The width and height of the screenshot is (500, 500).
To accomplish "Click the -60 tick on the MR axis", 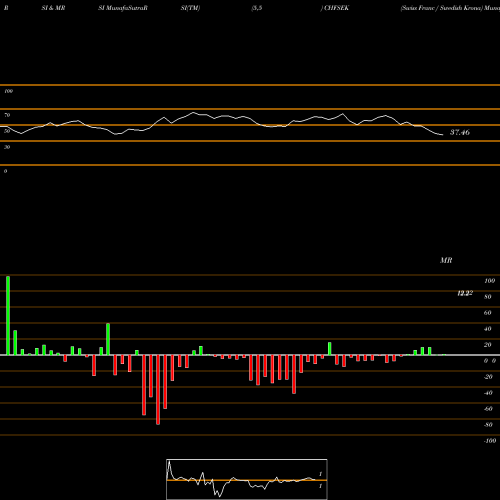I will click(x=488, y=409).
